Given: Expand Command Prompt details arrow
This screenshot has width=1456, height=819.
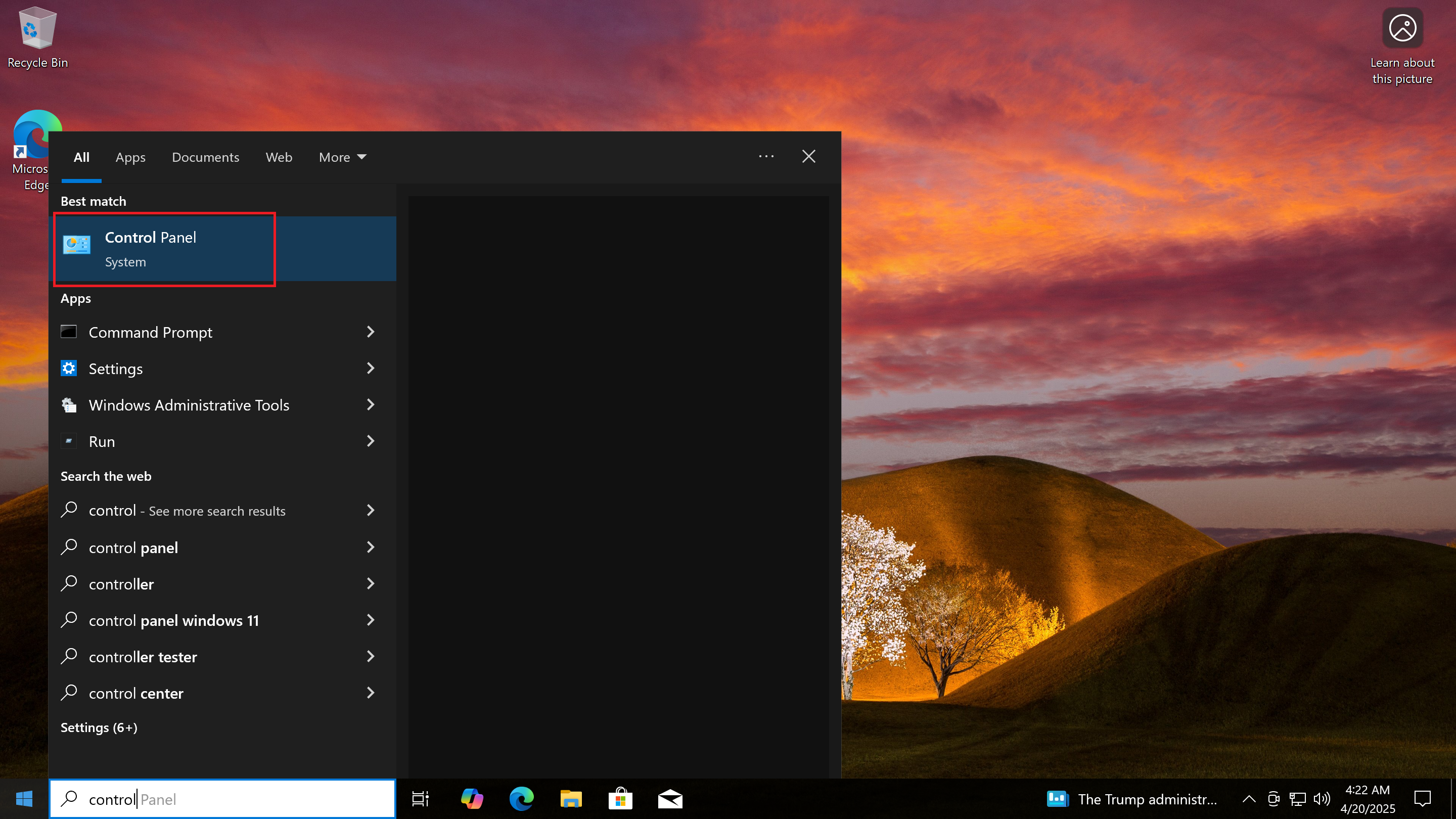Looking at the screenshot, I should 371,332.
